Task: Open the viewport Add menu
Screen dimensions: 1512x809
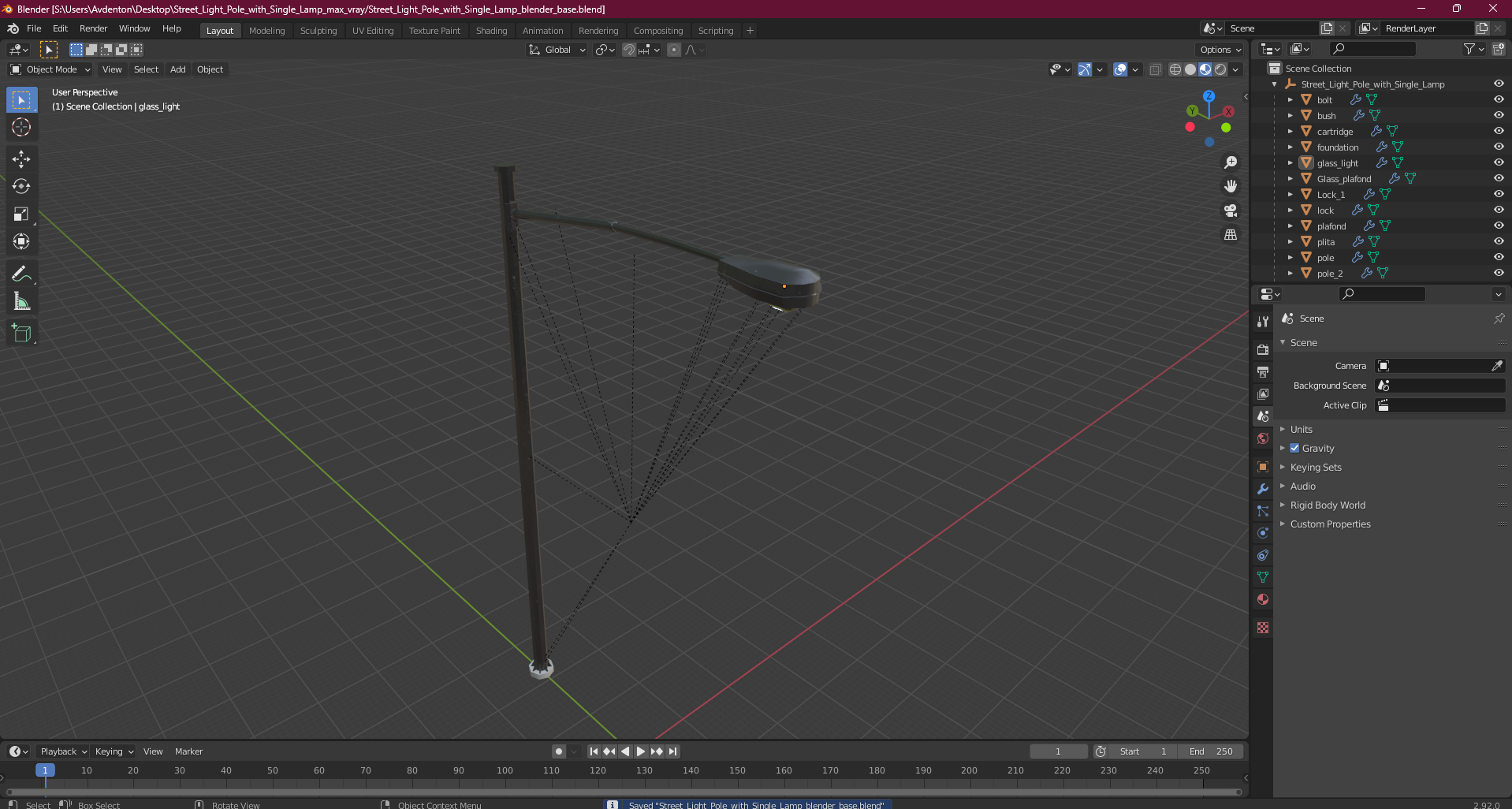Action: point(178,69)
